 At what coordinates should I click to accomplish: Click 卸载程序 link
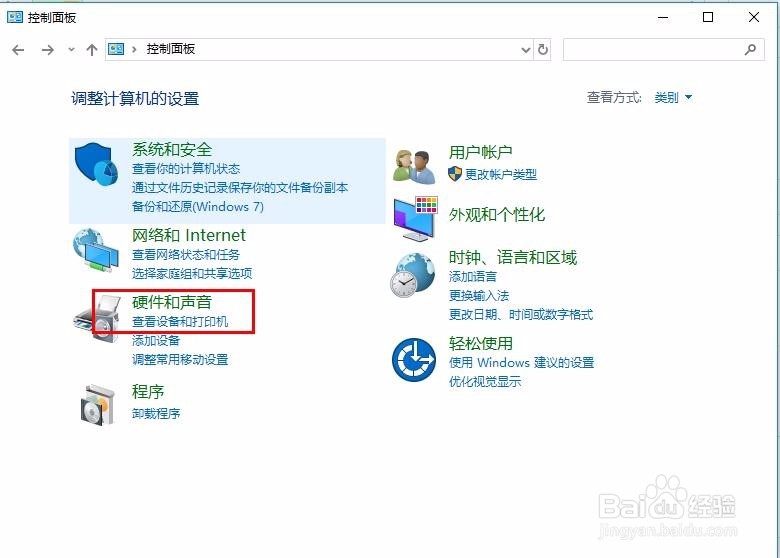tap(156, 414)
